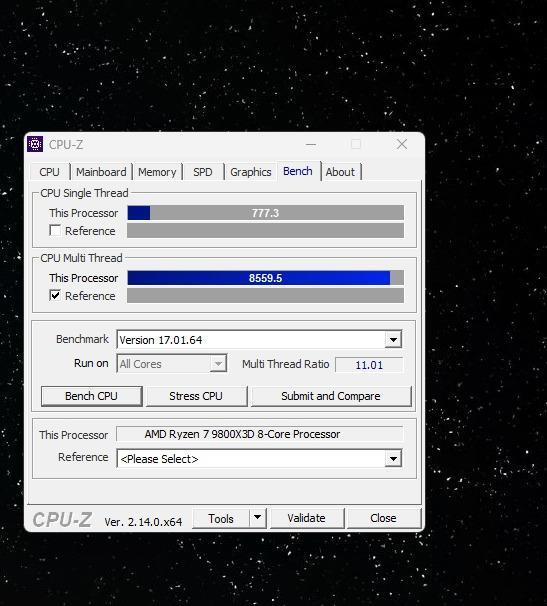Screen dimensions: 547x606
Task: Select the SPD tab
Action: pos(203,172)
